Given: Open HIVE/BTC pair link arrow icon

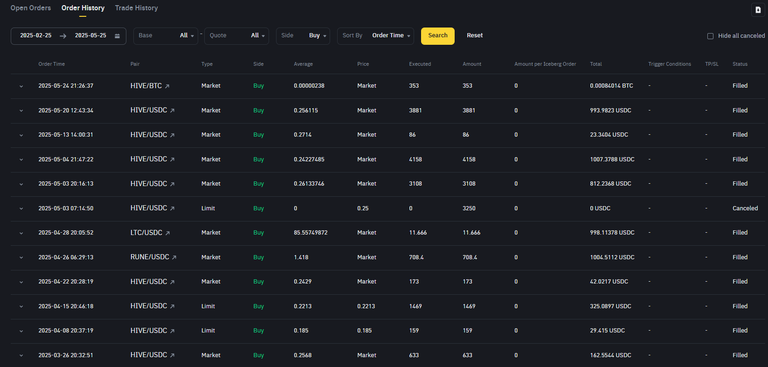Looking at the screenshot, I should [167, 86].
